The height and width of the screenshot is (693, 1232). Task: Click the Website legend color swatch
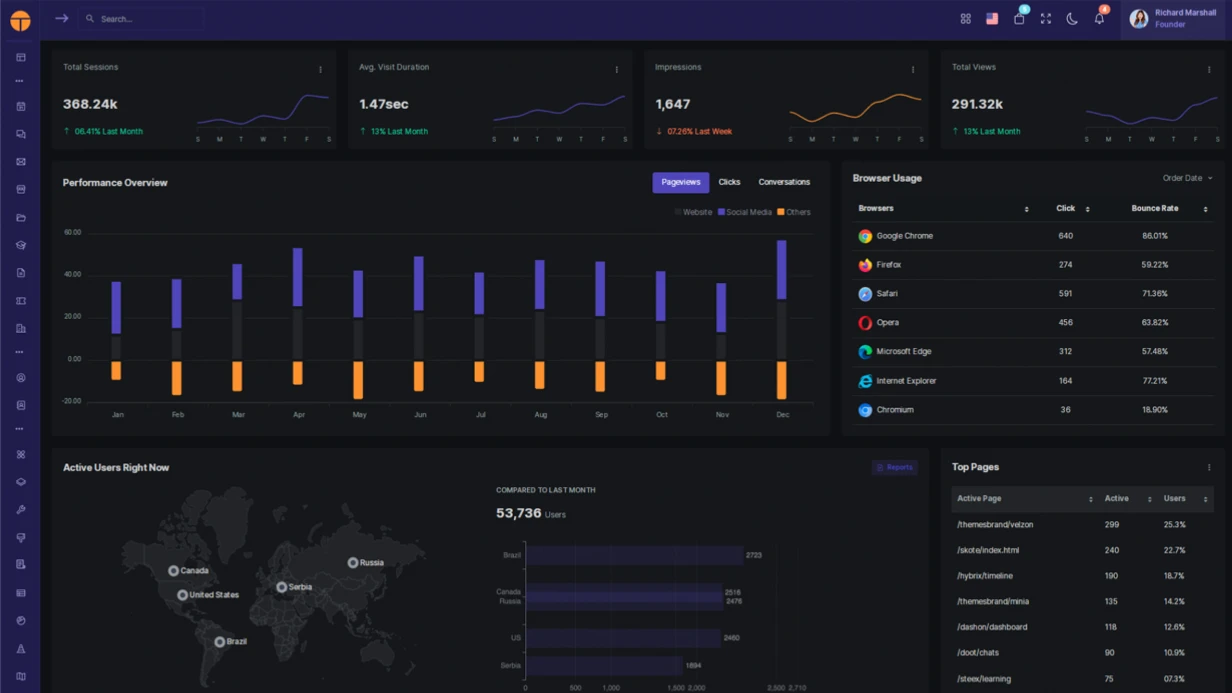pos(678,212)
